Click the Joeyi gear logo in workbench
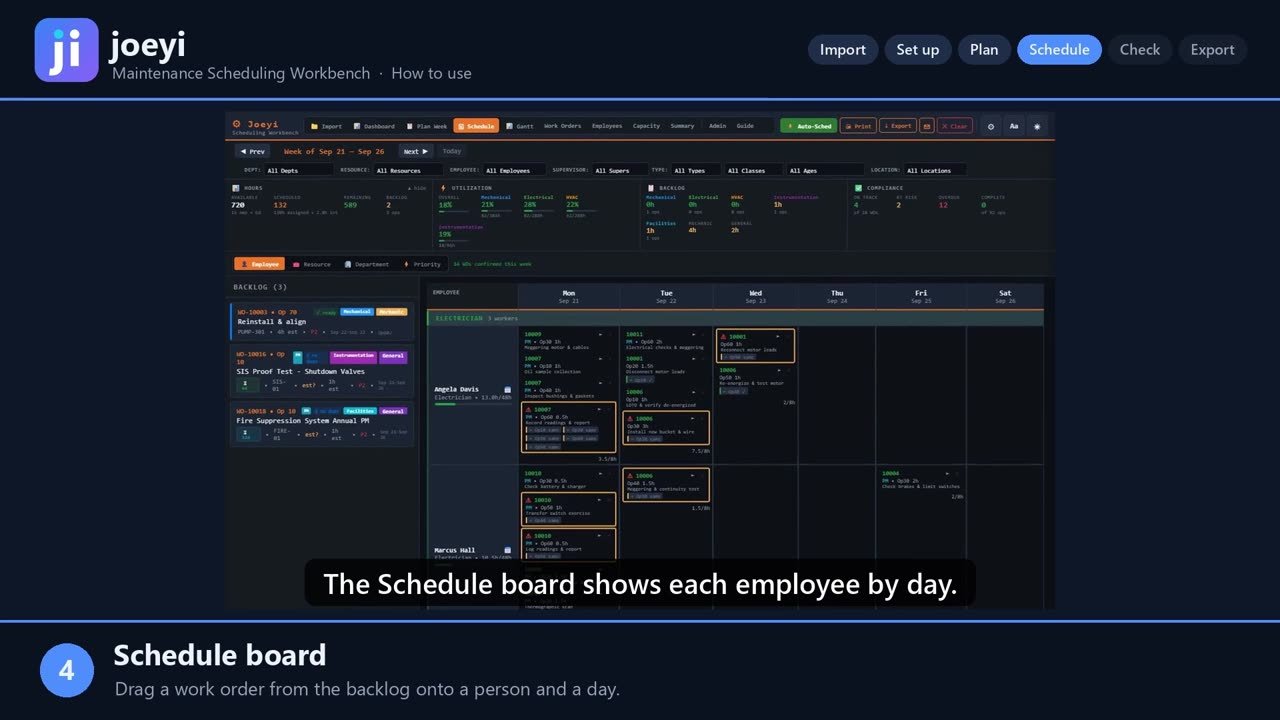This screenshot has height=720, width=1280. pos(237,124)
